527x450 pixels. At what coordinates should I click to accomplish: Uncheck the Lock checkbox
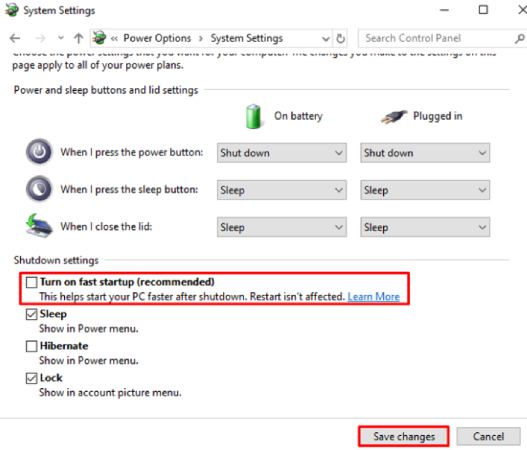coord(32,378)
